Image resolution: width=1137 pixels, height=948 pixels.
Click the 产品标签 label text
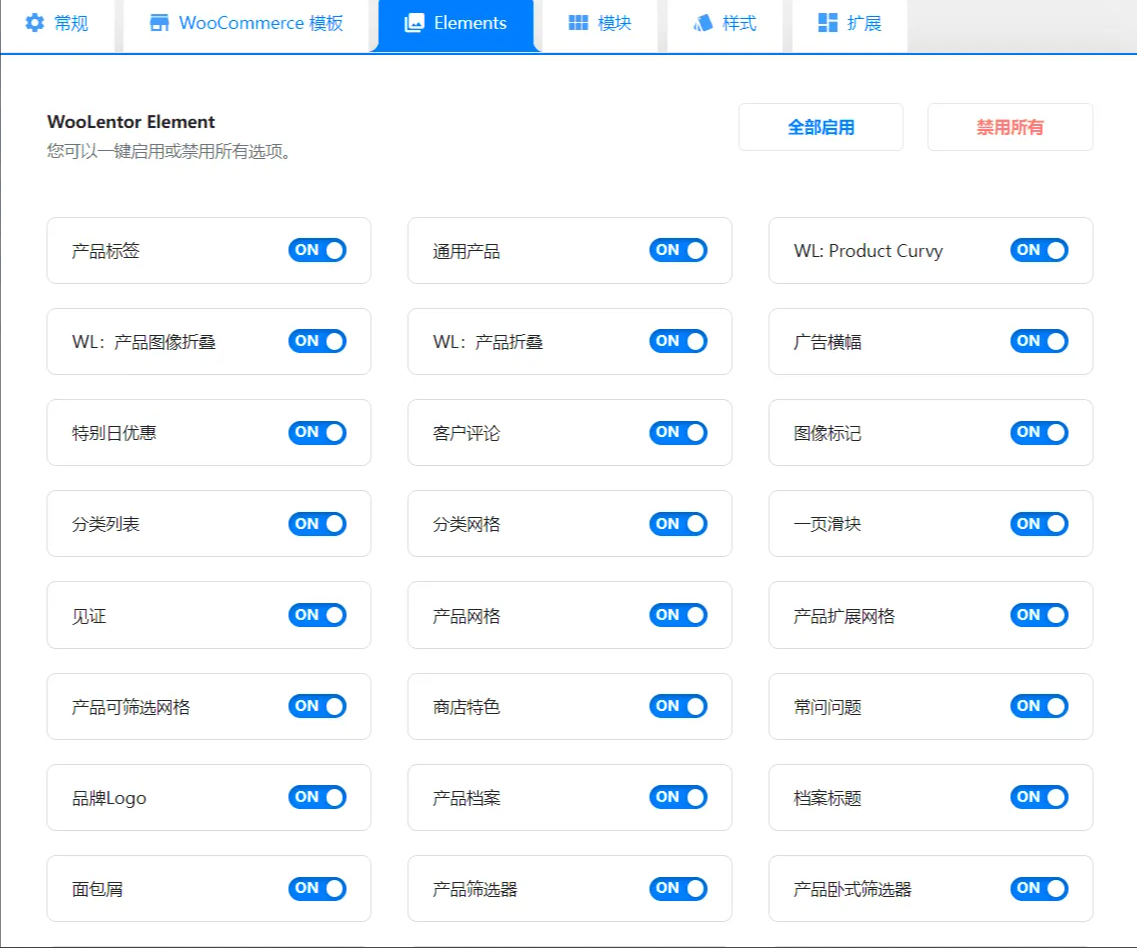(106, 251)
